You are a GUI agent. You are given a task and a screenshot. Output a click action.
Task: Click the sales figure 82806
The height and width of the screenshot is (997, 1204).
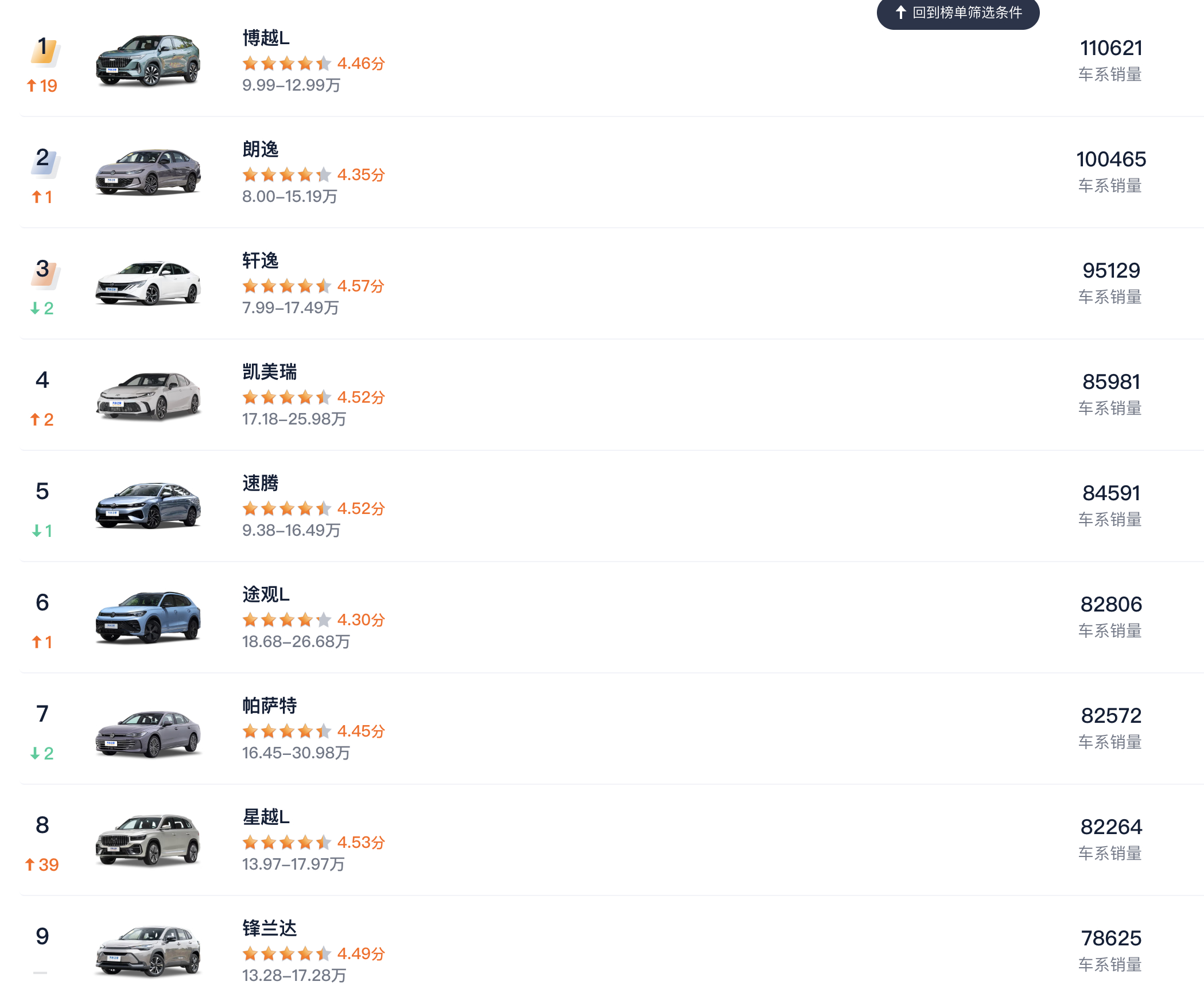(1111, 605)
